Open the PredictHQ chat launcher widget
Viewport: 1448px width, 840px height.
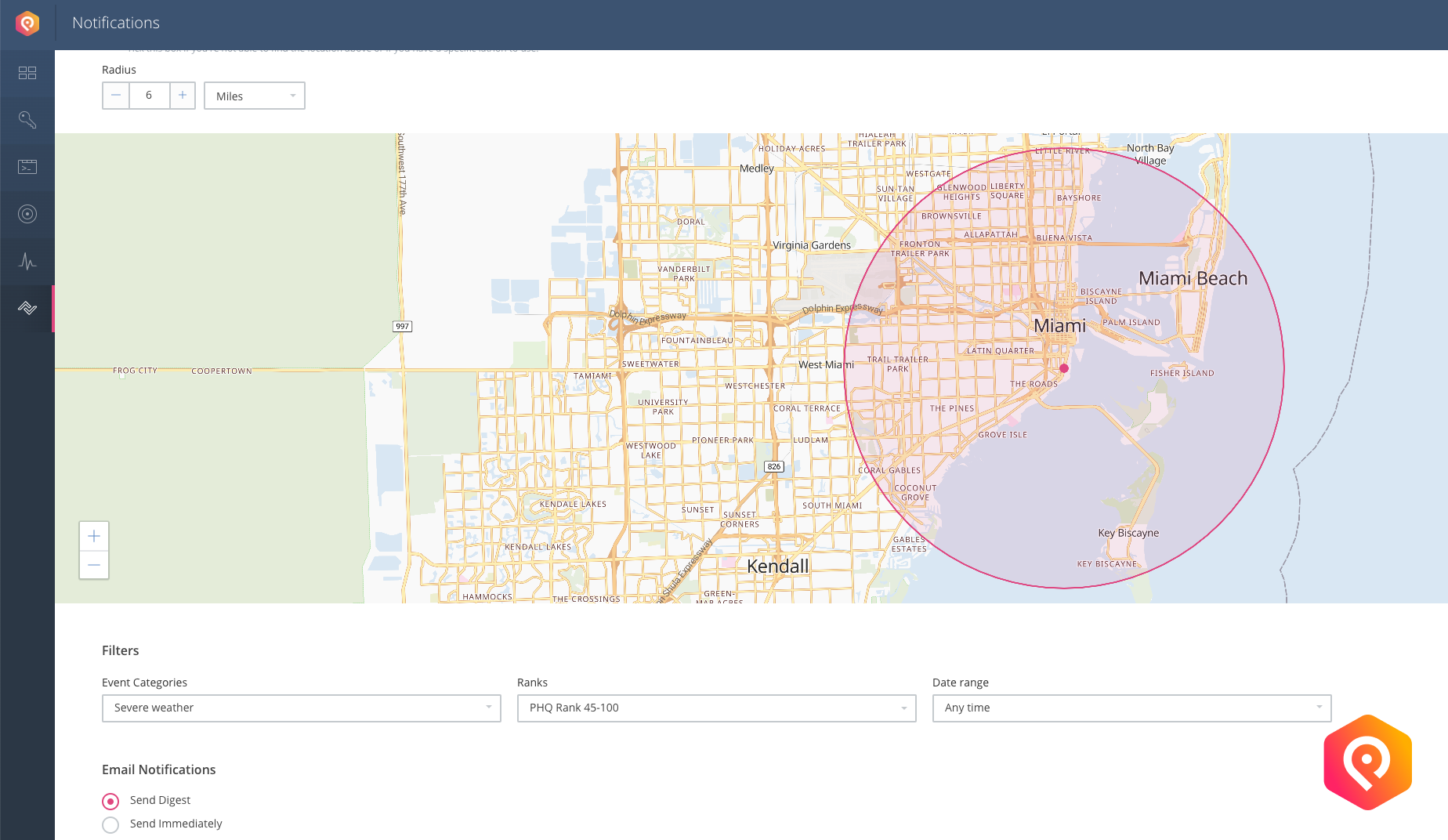[x=1367, y=762]
